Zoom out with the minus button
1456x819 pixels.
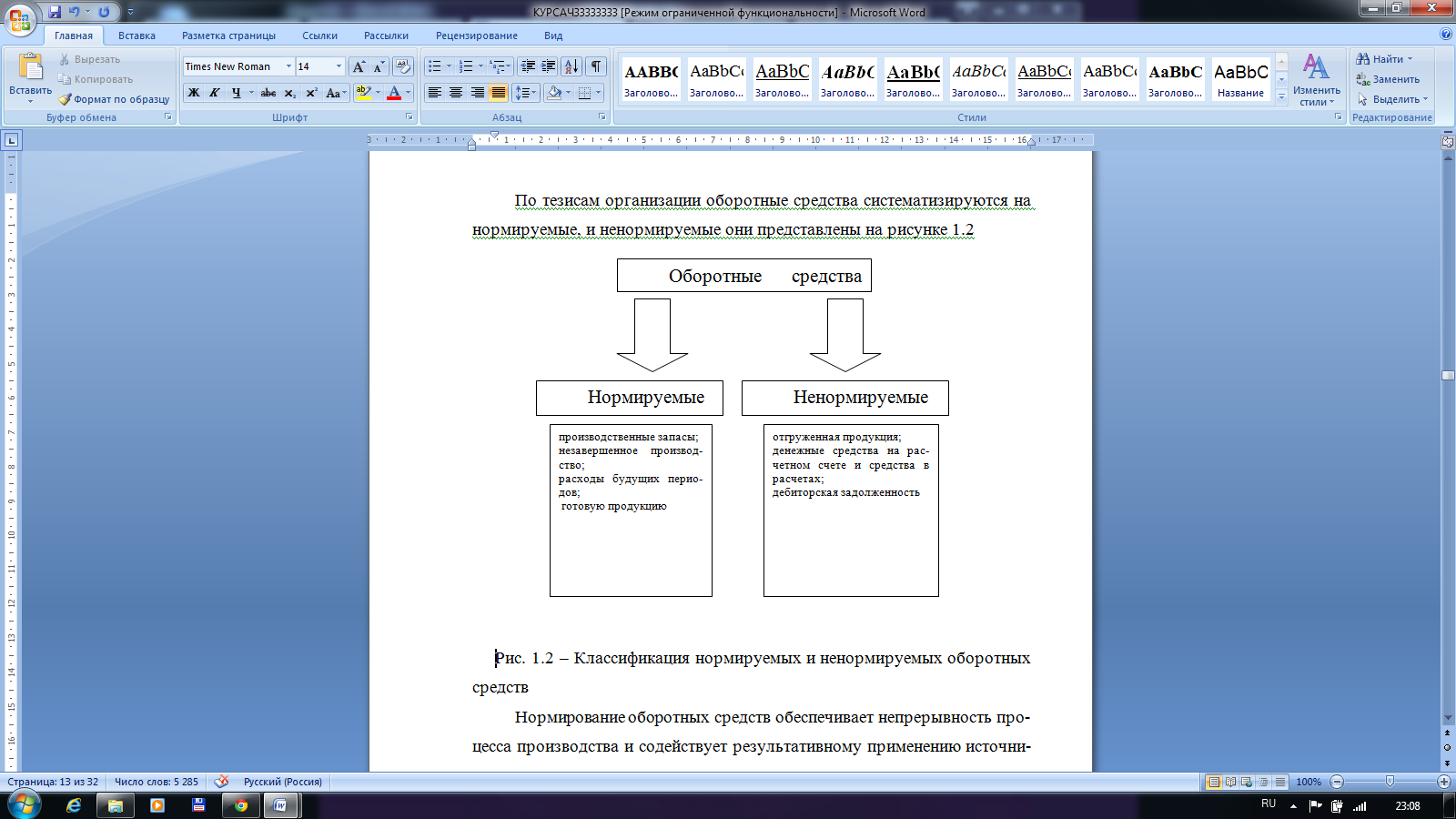click(1337, 782)
